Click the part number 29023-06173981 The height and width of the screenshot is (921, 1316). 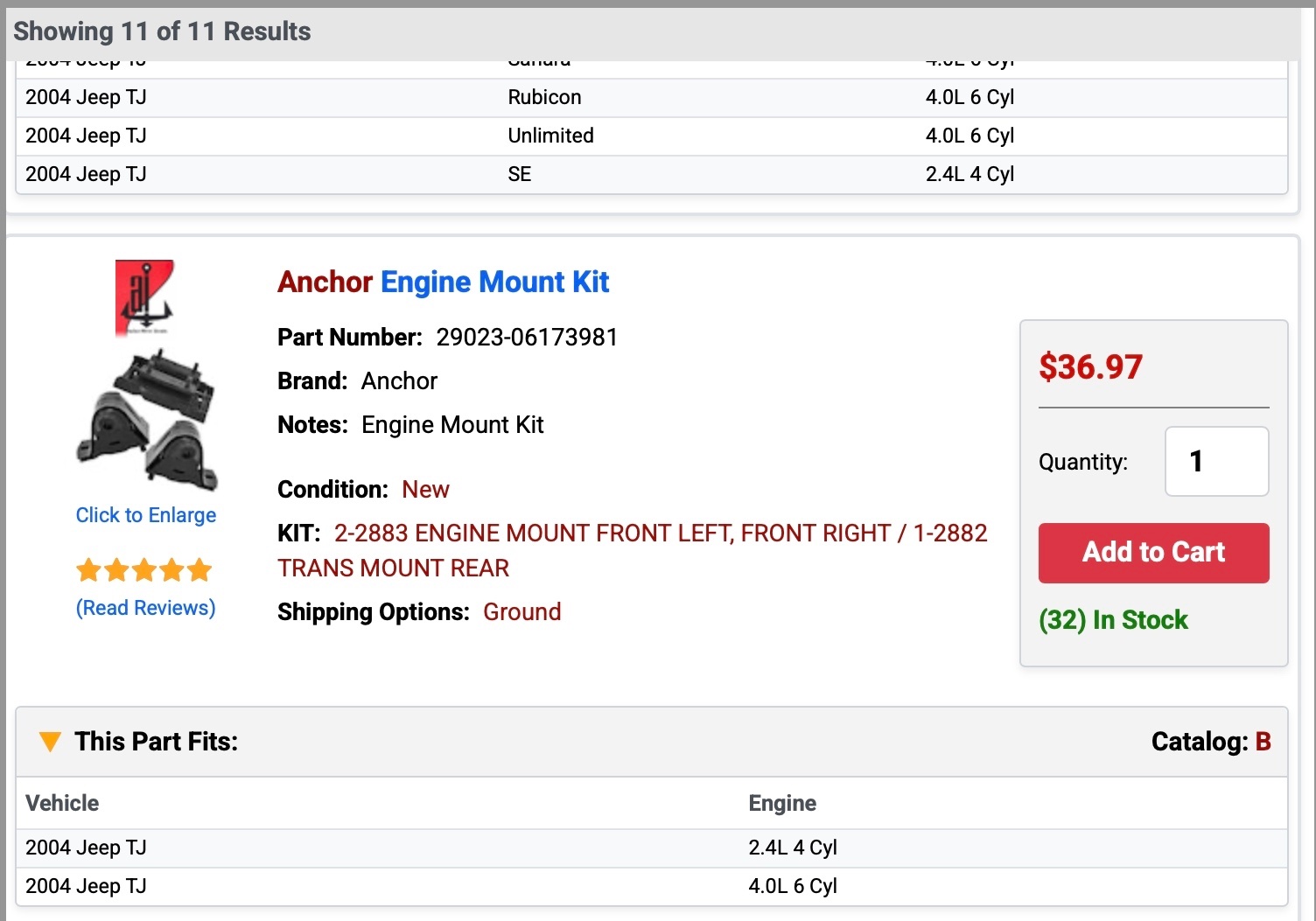tap(527, 338)
